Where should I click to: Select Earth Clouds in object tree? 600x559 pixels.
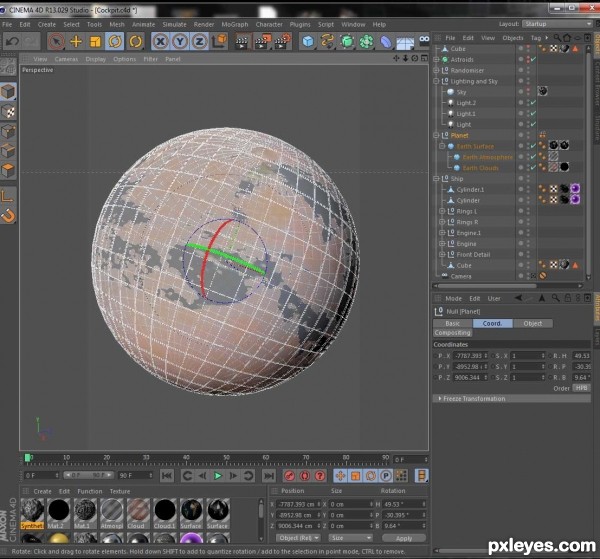[481, 168]
